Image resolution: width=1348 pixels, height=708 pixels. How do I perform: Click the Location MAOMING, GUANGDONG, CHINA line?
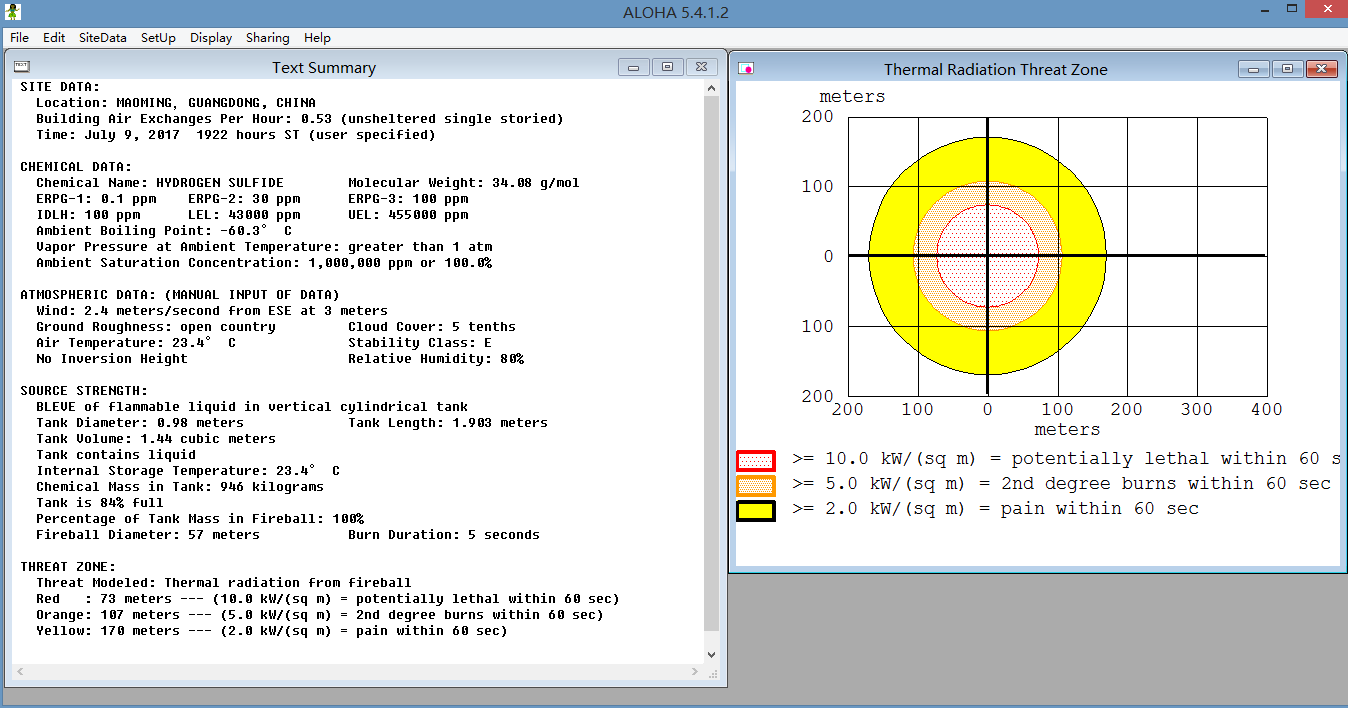click(x=176, y=103)
